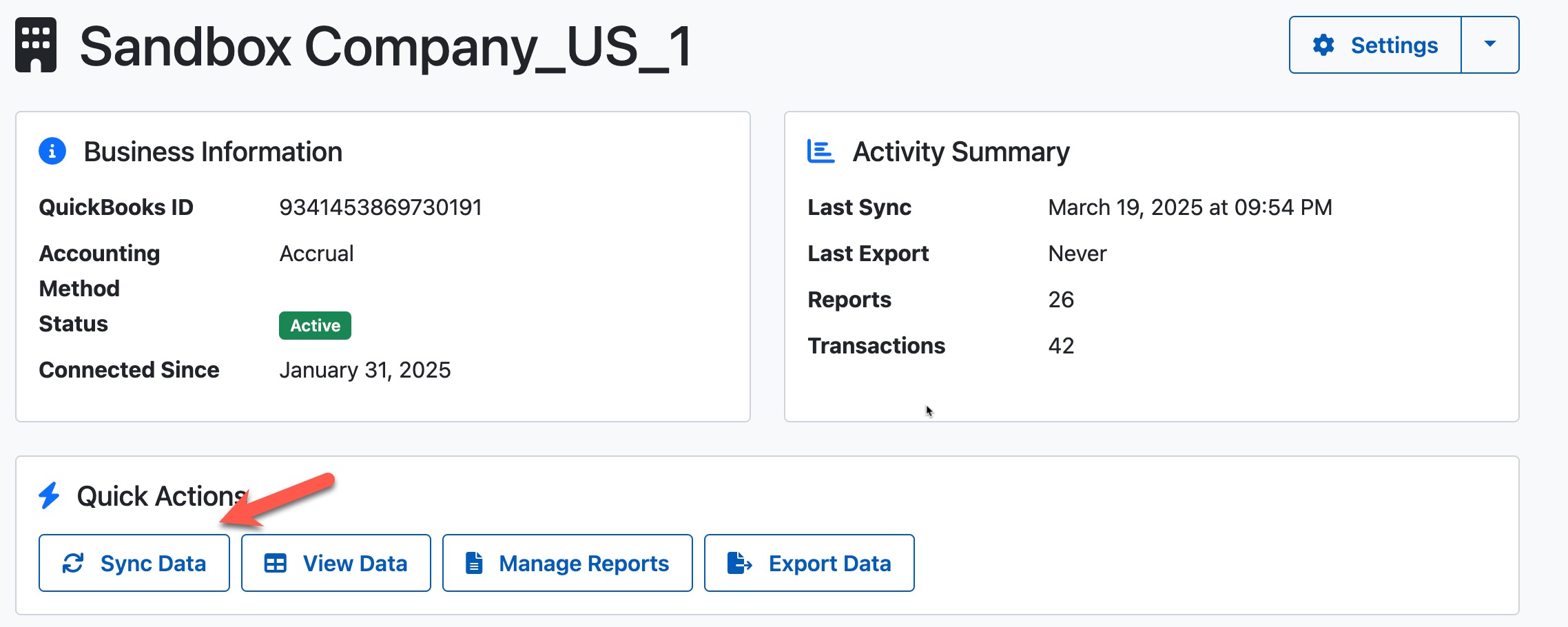Click the green Active status badge

tap(315, 325)
